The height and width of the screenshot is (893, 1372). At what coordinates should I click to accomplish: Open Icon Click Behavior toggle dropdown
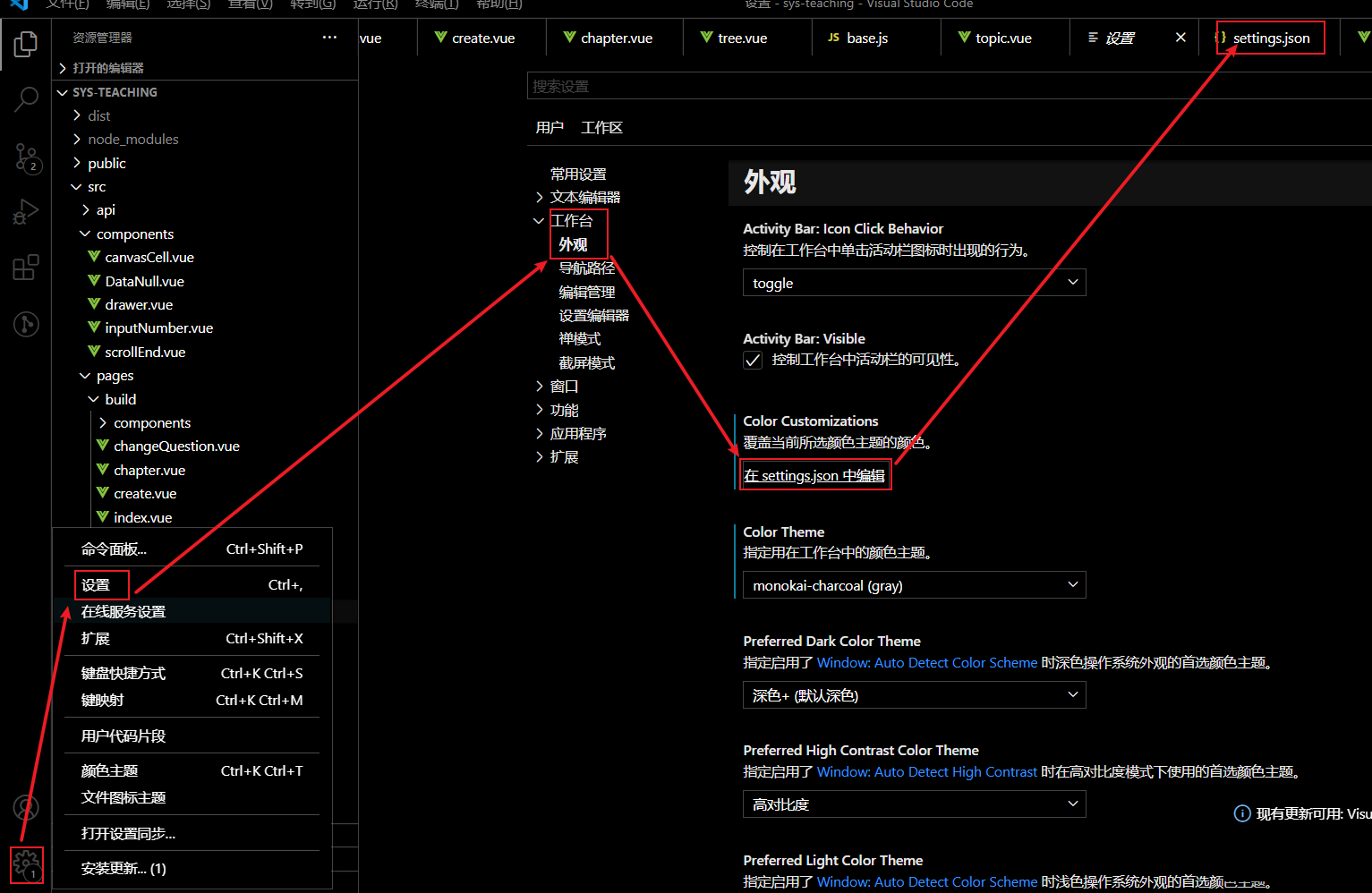[x=914, y=283]
